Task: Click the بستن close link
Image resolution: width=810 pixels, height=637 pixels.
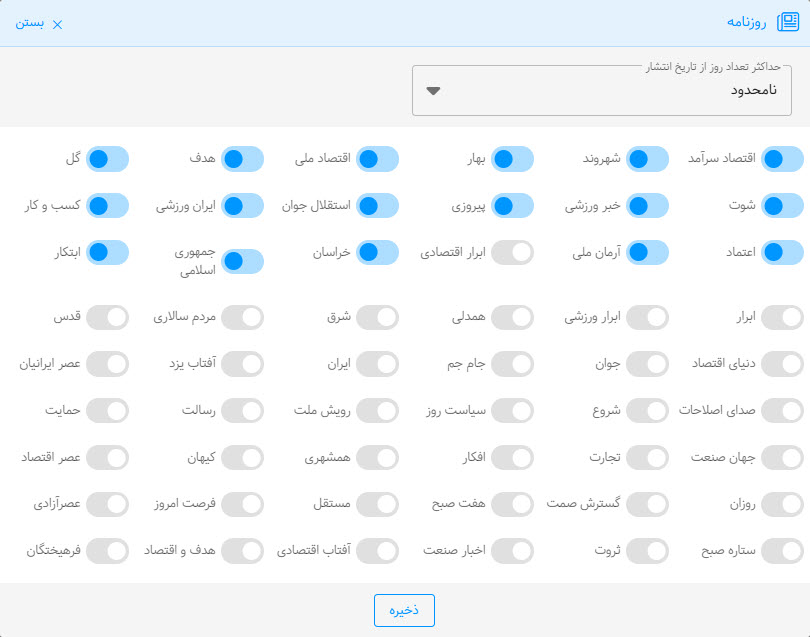Action: click(x=29, y=24)
